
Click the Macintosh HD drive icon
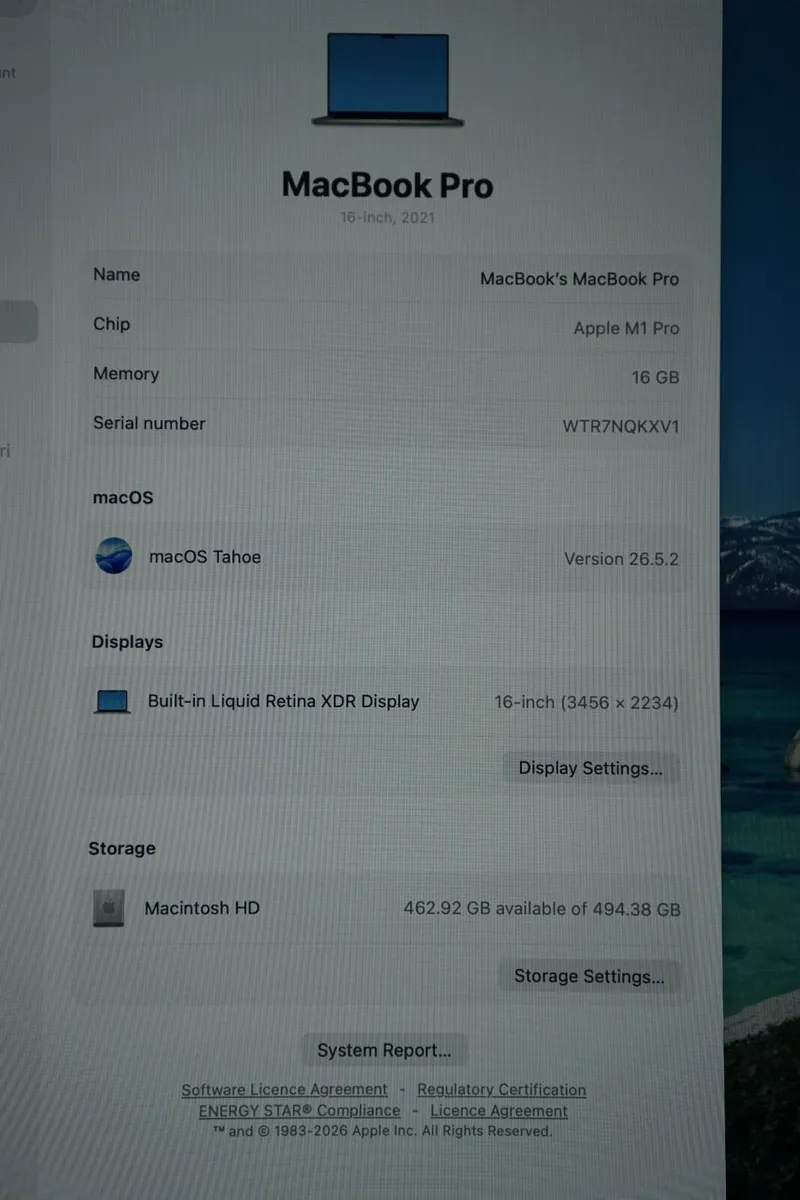click(109, 908)
